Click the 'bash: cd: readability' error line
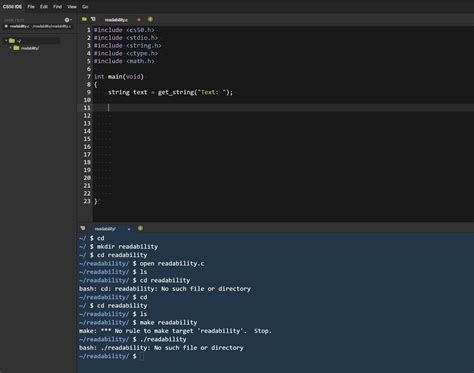 tap(165, 289)
